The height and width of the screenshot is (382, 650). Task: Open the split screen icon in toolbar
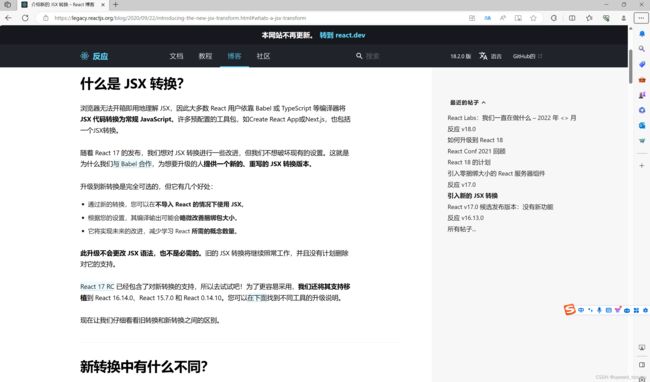coord(572,18)
